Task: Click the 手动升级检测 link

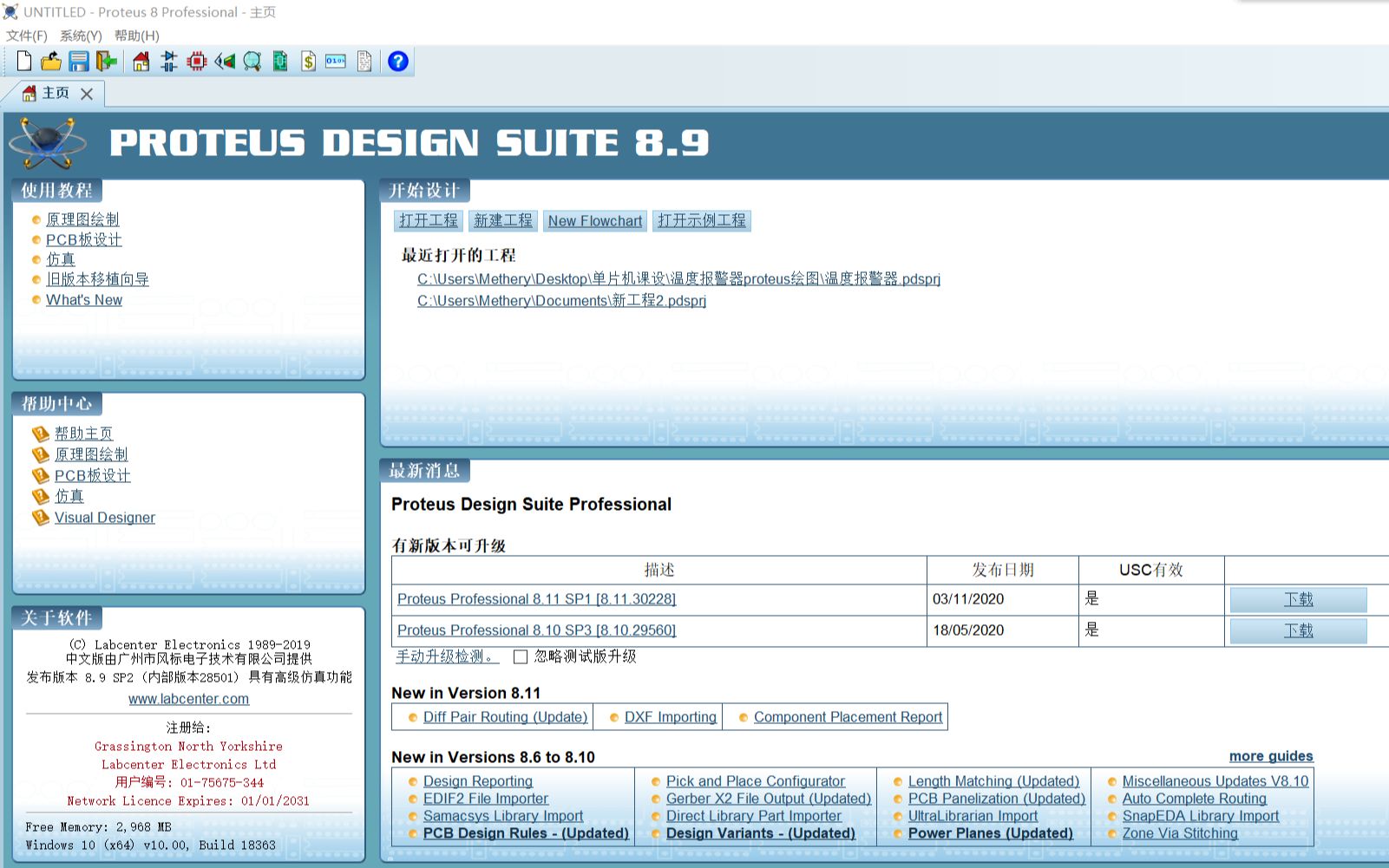Action: click(448, 656)
